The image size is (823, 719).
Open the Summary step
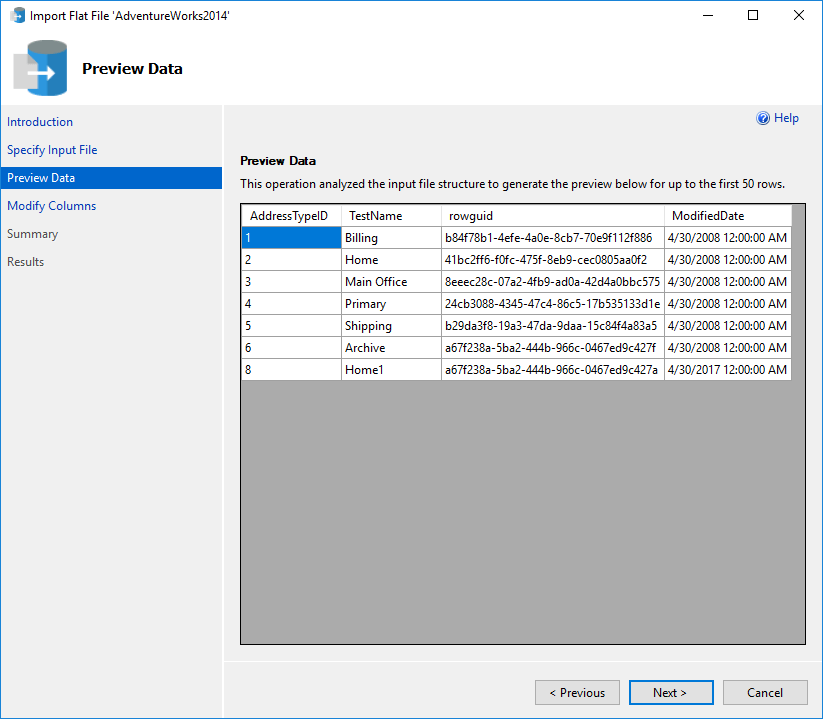[x=32, y=233]
